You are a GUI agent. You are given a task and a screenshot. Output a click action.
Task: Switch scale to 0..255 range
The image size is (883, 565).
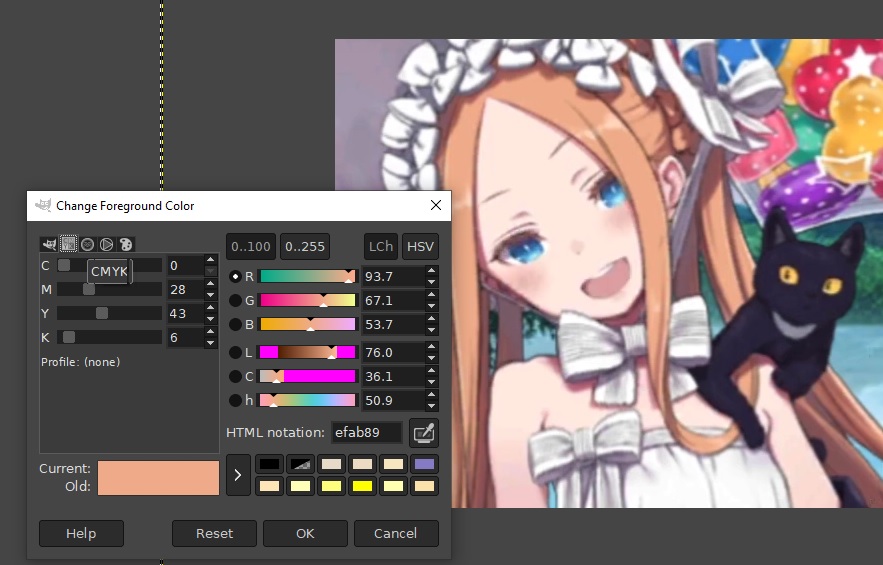coord(305,246)
